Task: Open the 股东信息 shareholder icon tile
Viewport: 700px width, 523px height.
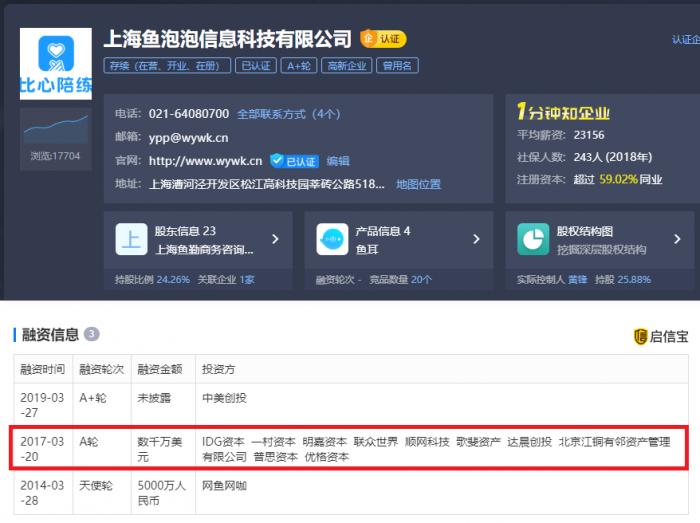Action: pyautogui.click(x=132, y=239)
